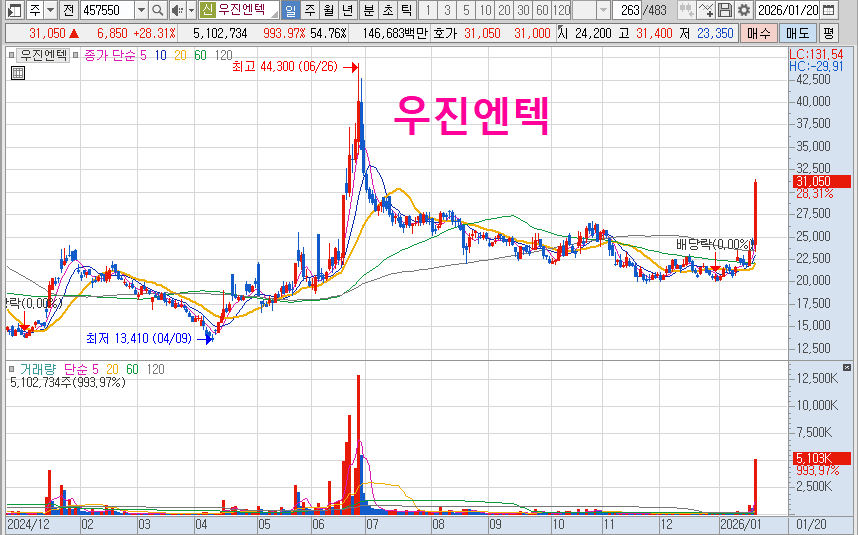Open chart settings gear icon

tap(744, 10)
